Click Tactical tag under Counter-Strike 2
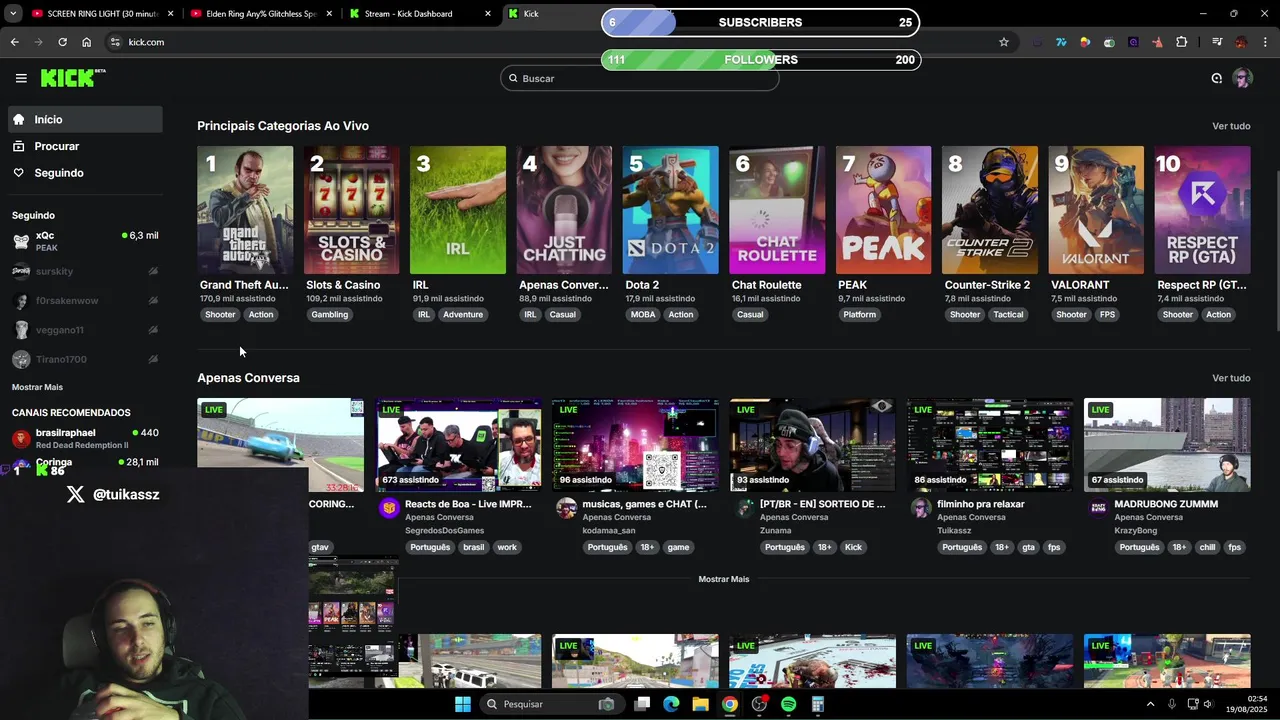Image resolution: width=1280 pixels, height=720 pixels. (x=1008, y=314)
